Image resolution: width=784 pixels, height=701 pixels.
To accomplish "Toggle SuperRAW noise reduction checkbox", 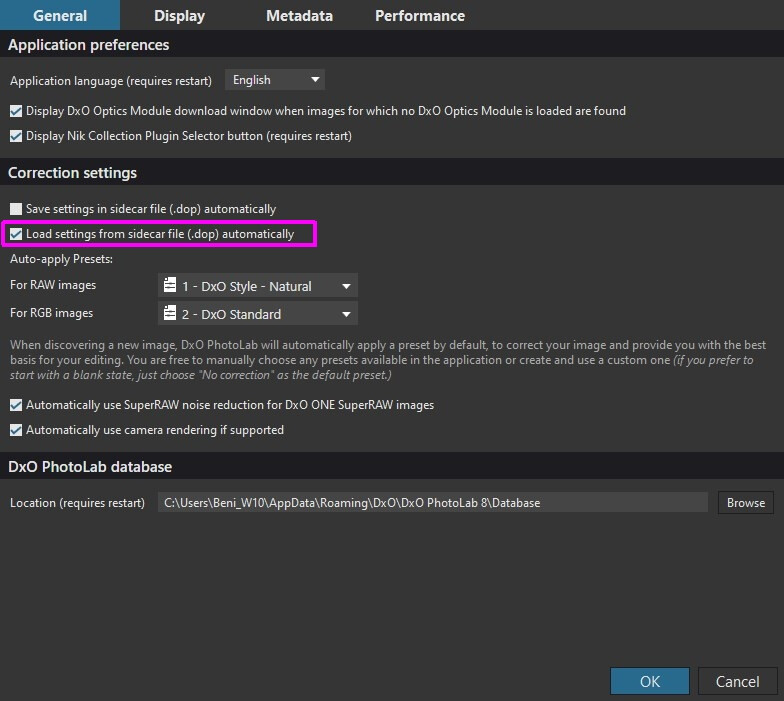I will [x=16, y=405].
